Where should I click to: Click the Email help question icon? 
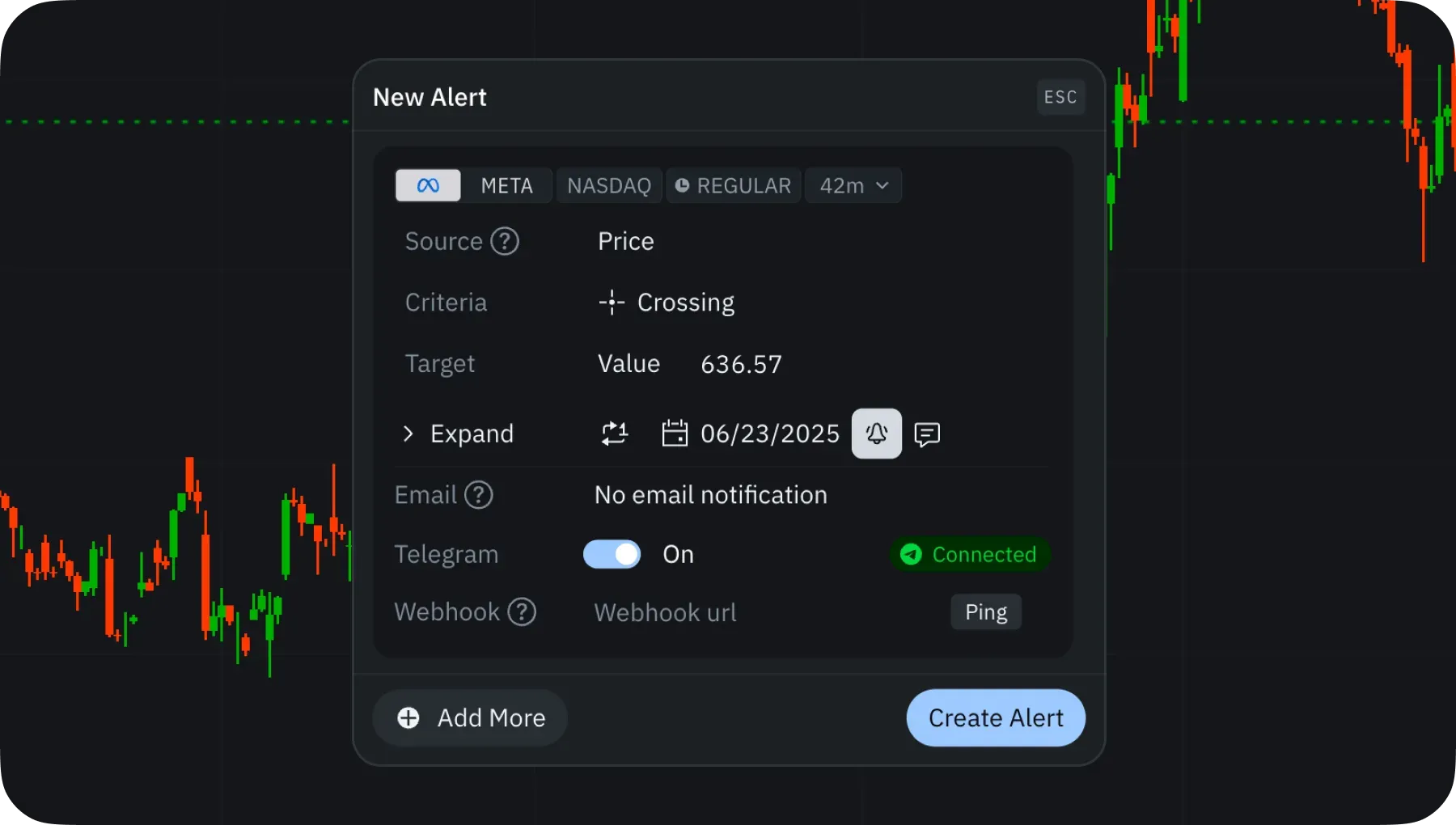479,495
